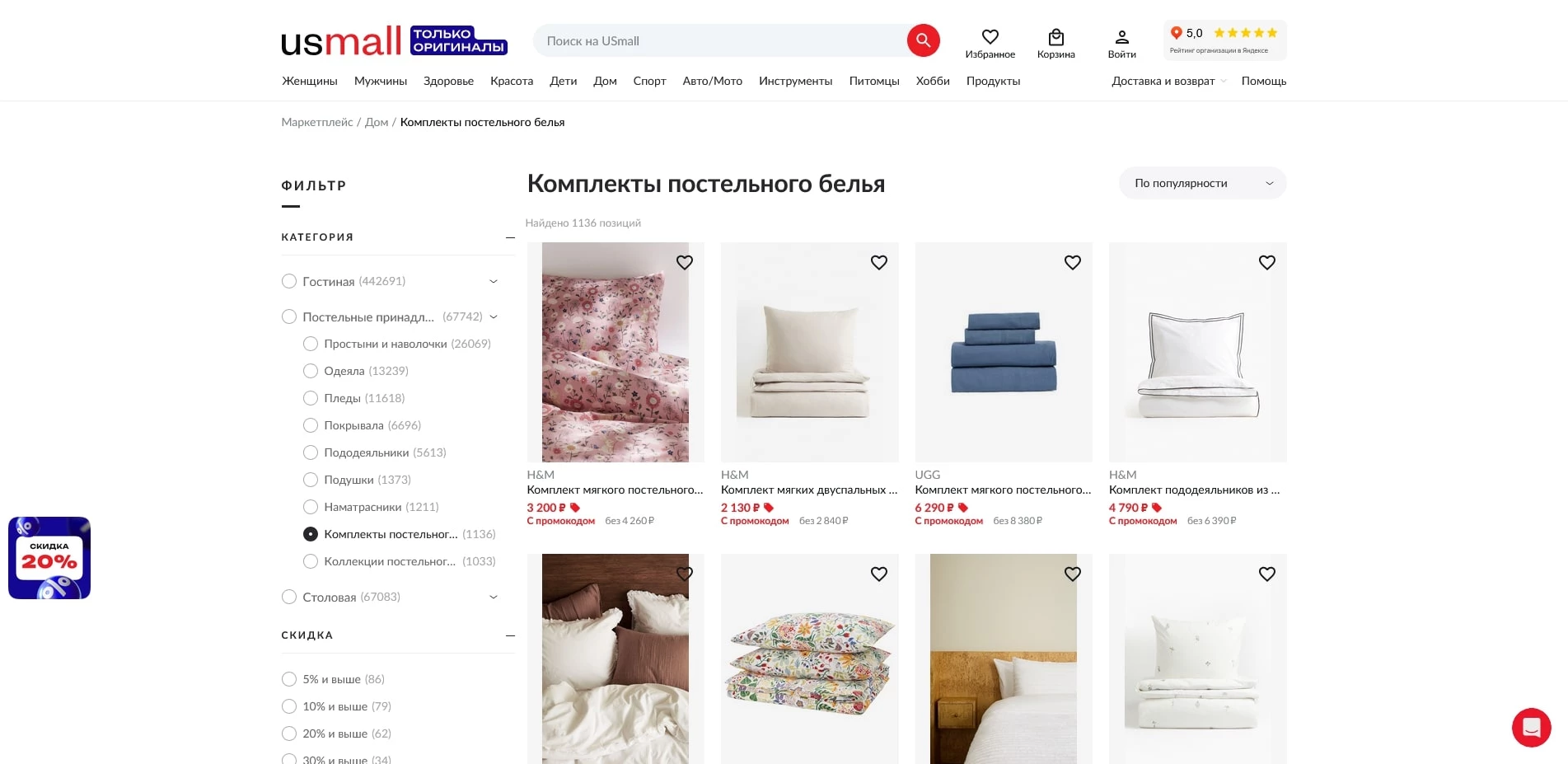Image resolution: width=1568 pixels, height=764 pixels.
Task: Click the red search magnifier button
Action: (923, 40)
